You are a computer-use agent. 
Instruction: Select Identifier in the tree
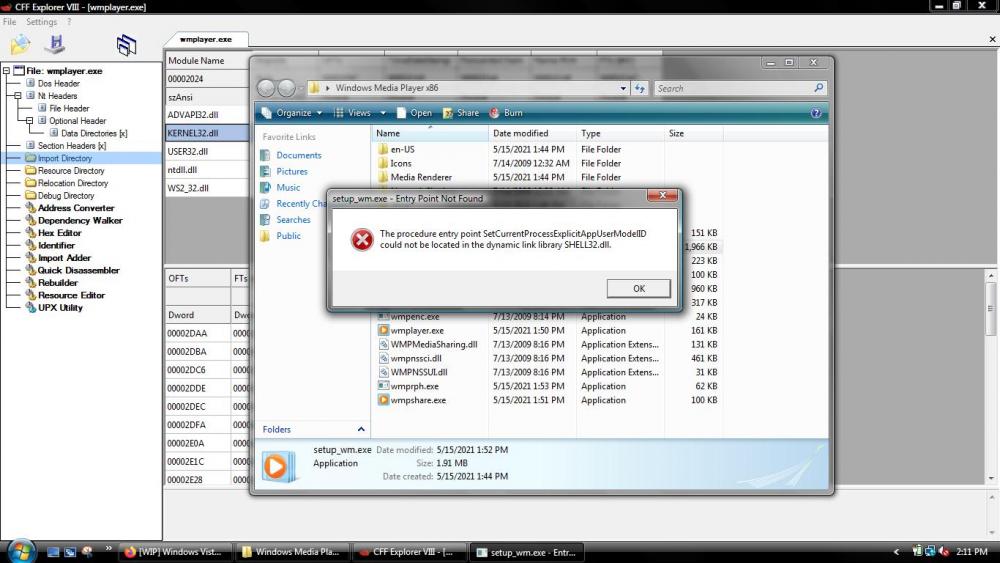pyautogui.click(x=56, y=245)
